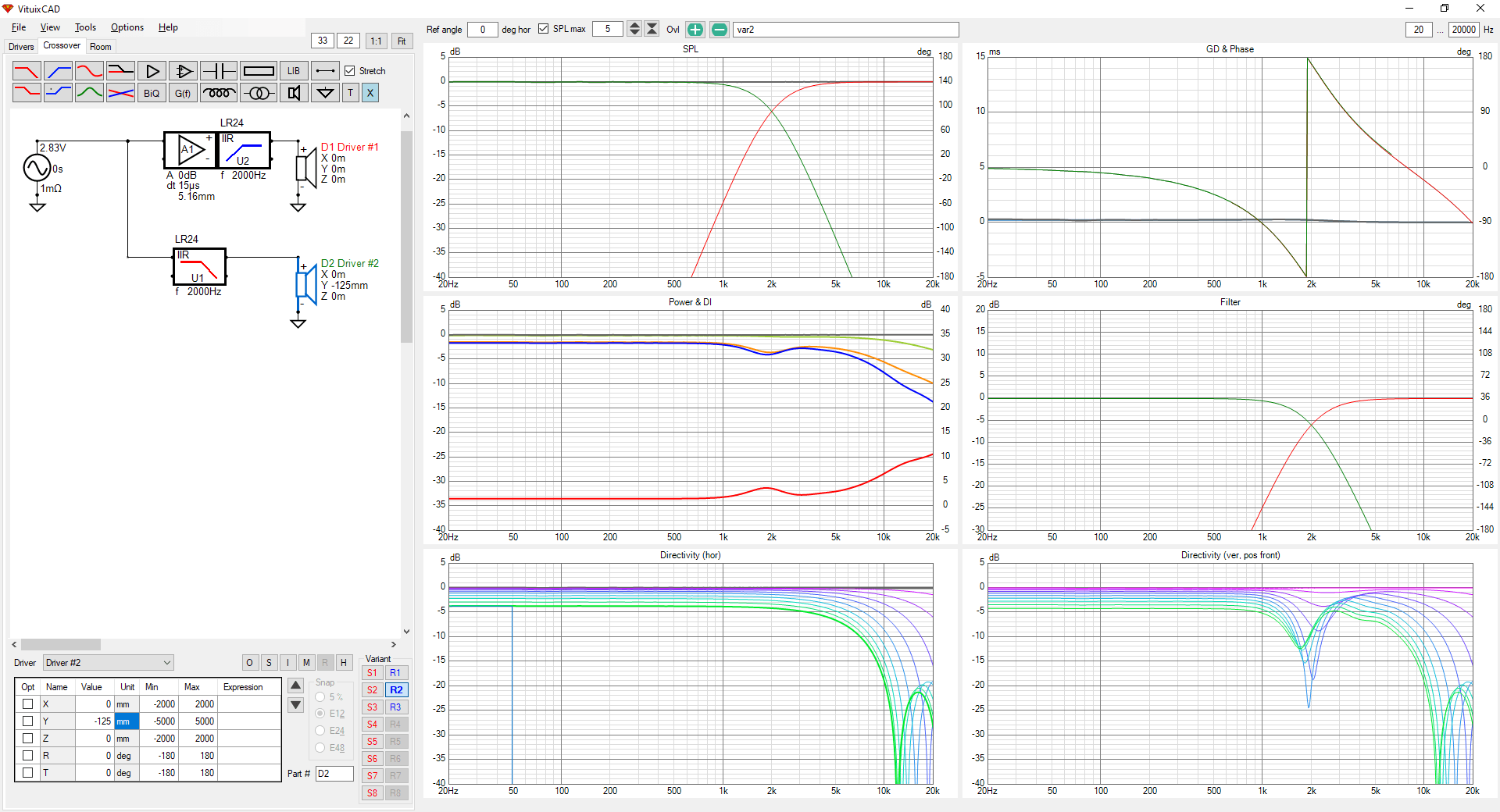Add a blue high-pass filter block

pos(59,71)
